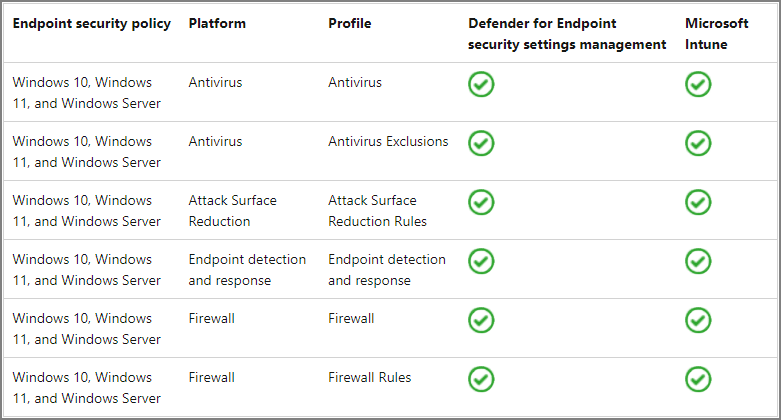This screenshot has height=420, width=781.
Task: Click Defender checkmark in Firewall profile row
Action: (x=481, y=320)
